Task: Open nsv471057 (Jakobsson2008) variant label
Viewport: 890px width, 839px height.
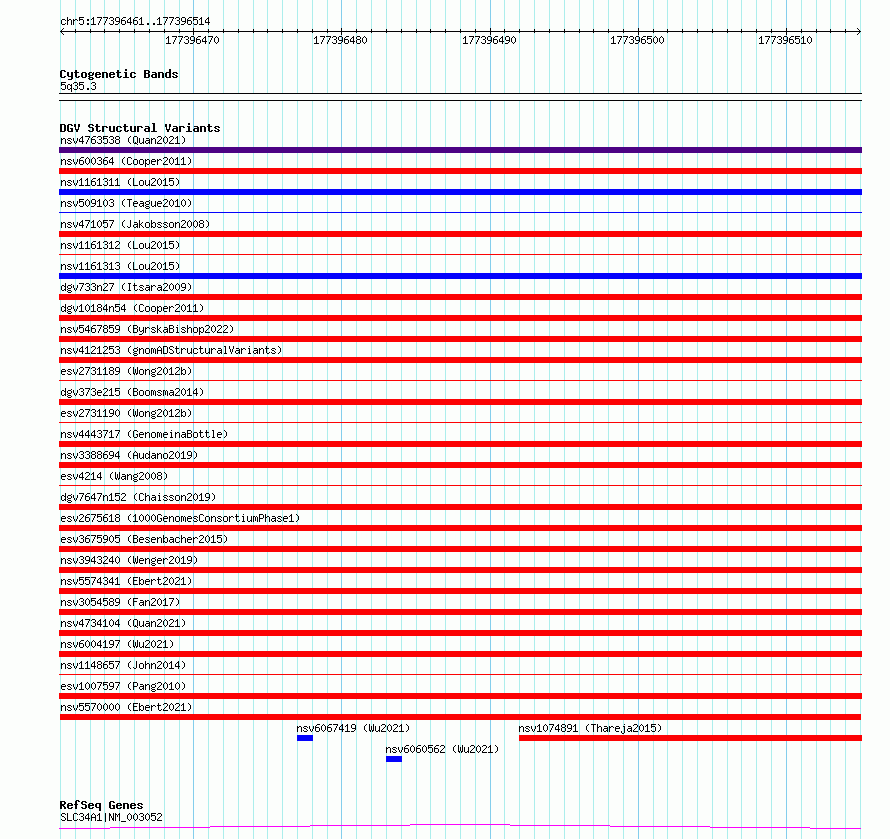Action: [135, 224]
